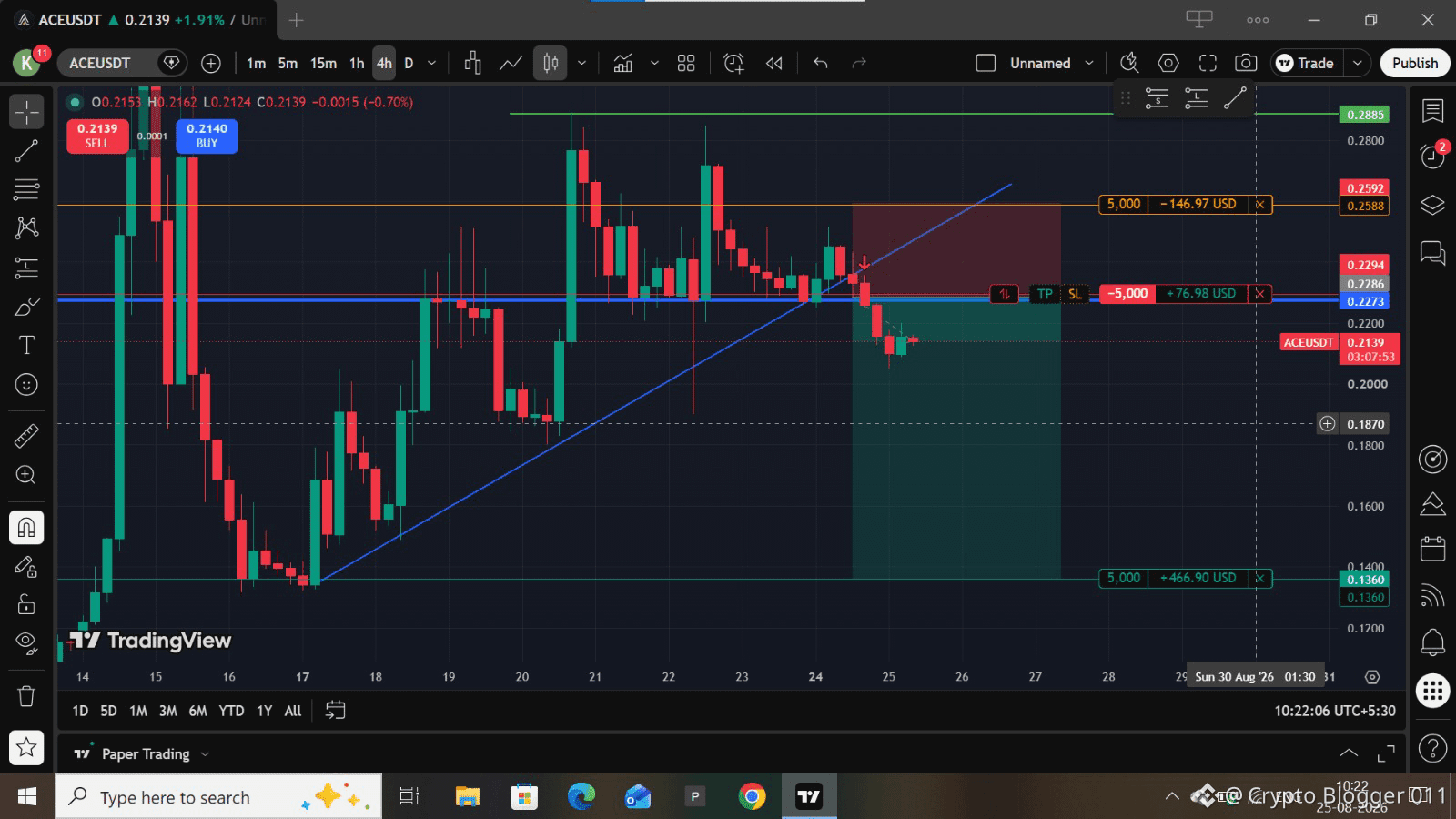This screenshot has width=1456, height=819.
Task: Open chart settings hexagon icon
Action: click(1168, 63)
